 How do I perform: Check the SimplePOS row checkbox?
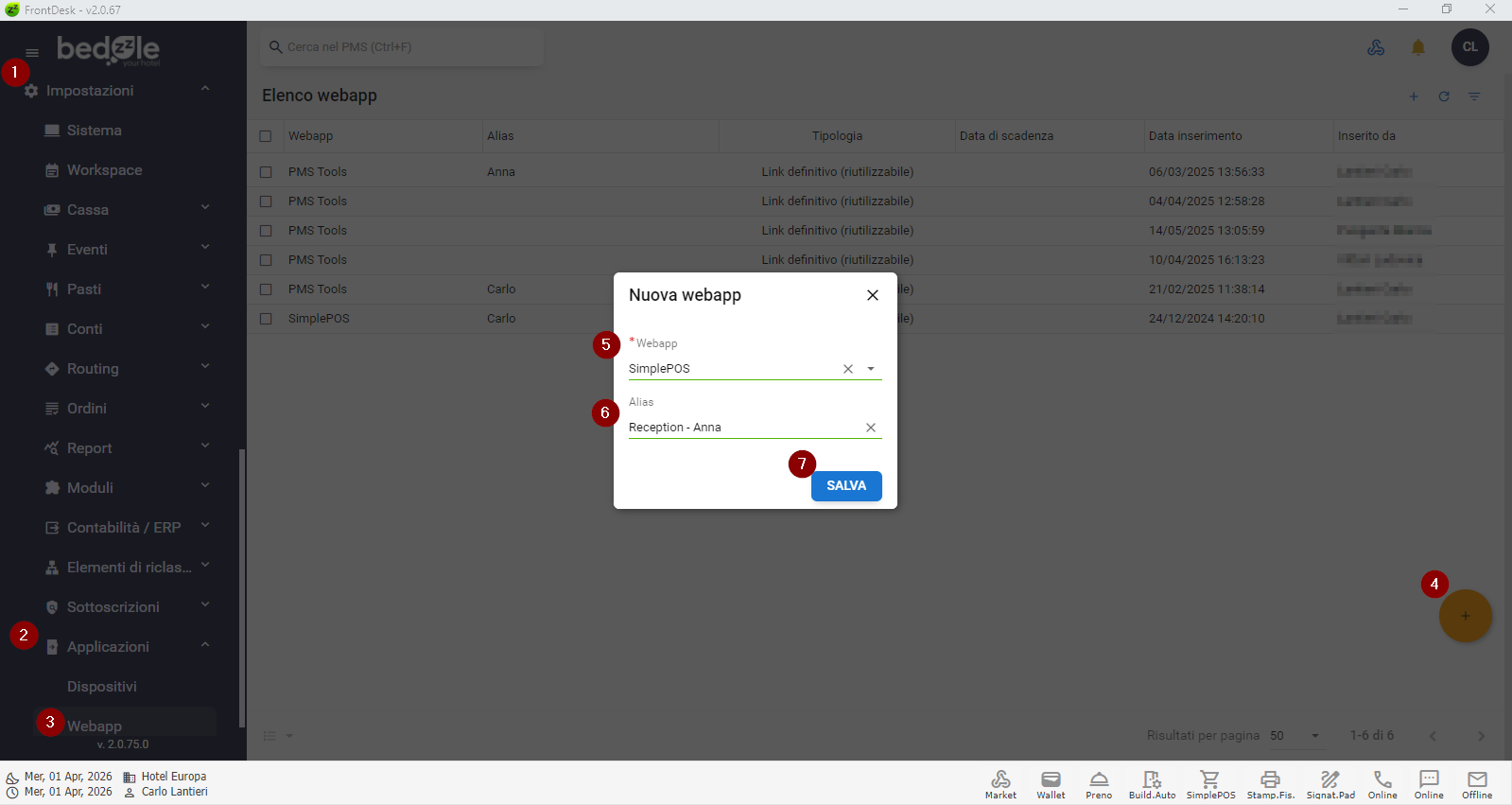(266, 319)
